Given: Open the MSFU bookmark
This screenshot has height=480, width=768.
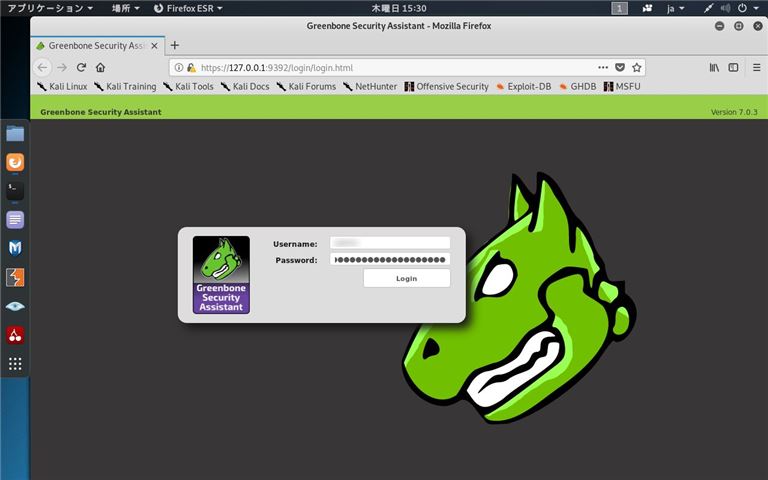Looking at the screenshot, I should 622,87.
